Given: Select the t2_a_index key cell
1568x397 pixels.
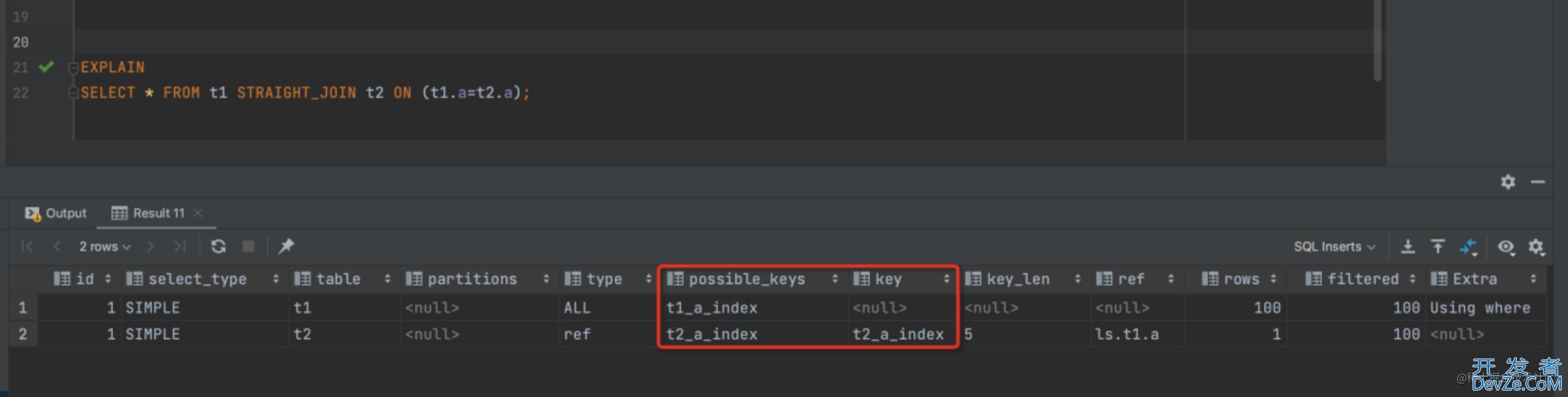Looking at the screenshot, I should tap(898, 335).
